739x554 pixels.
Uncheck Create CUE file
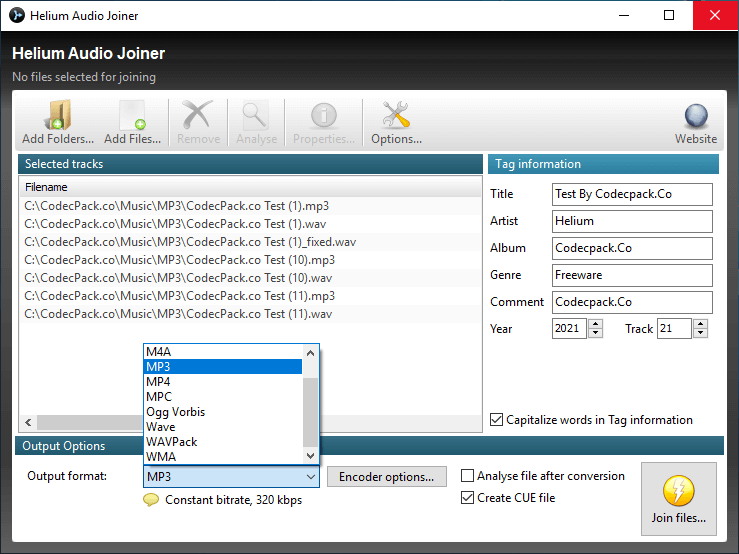coord(467,498)
